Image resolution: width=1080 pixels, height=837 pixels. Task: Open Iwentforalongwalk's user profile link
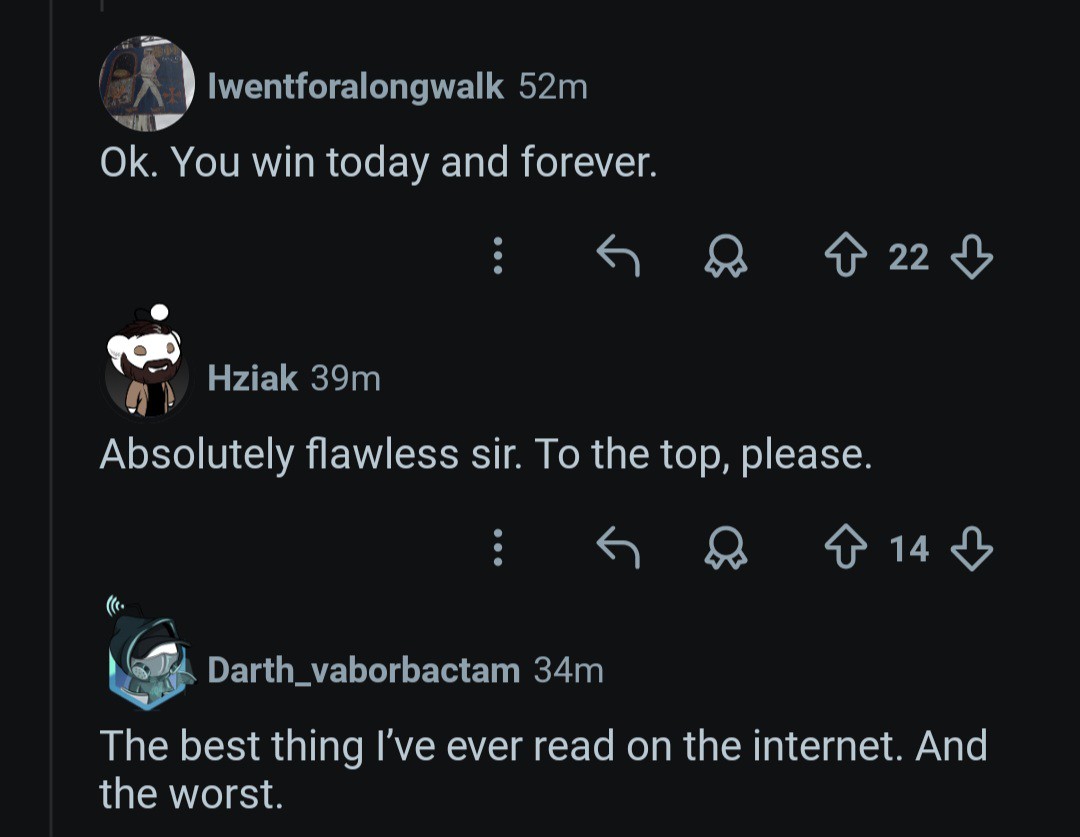tap(355, 87)
